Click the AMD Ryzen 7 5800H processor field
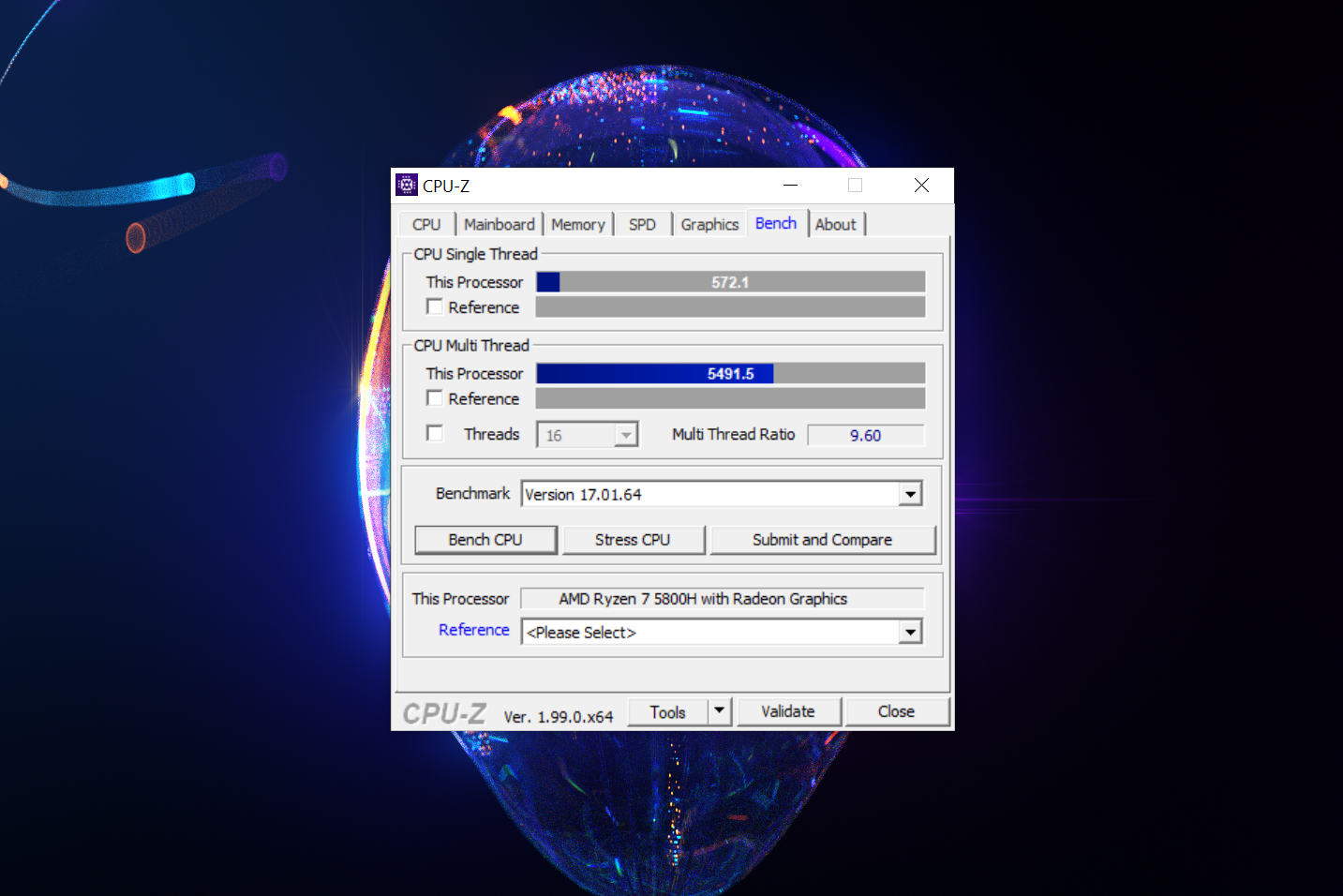 pyautogui.click(x=723, y=599)
